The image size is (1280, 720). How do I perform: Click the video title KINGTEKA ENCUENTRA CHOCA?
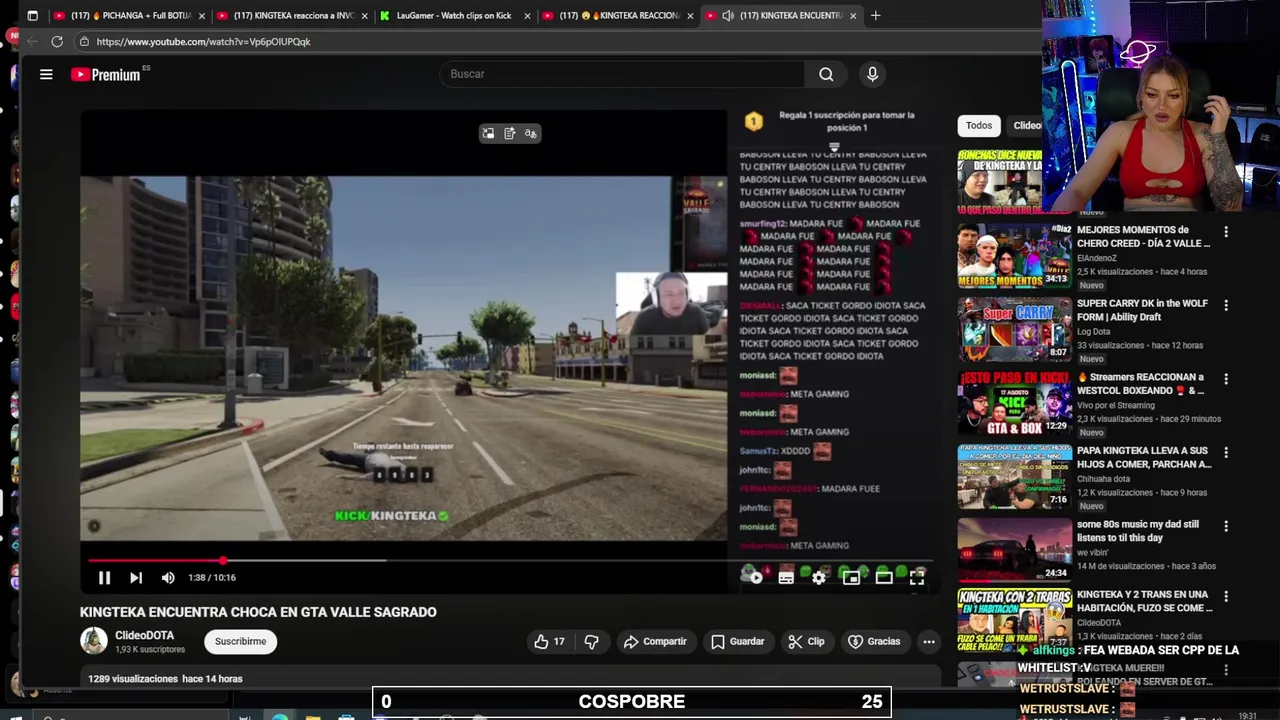(x=258, y=612)
